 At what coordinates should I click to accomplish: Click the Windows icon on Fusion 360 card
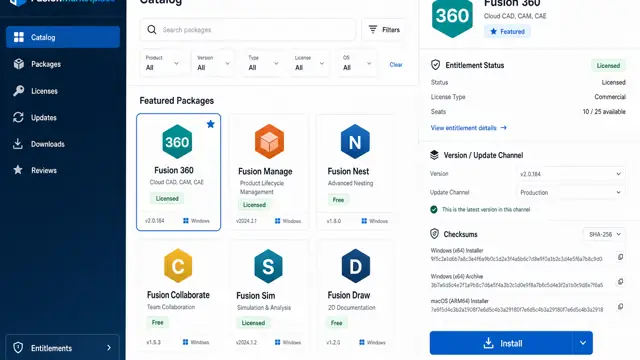[x=186, y=221]
